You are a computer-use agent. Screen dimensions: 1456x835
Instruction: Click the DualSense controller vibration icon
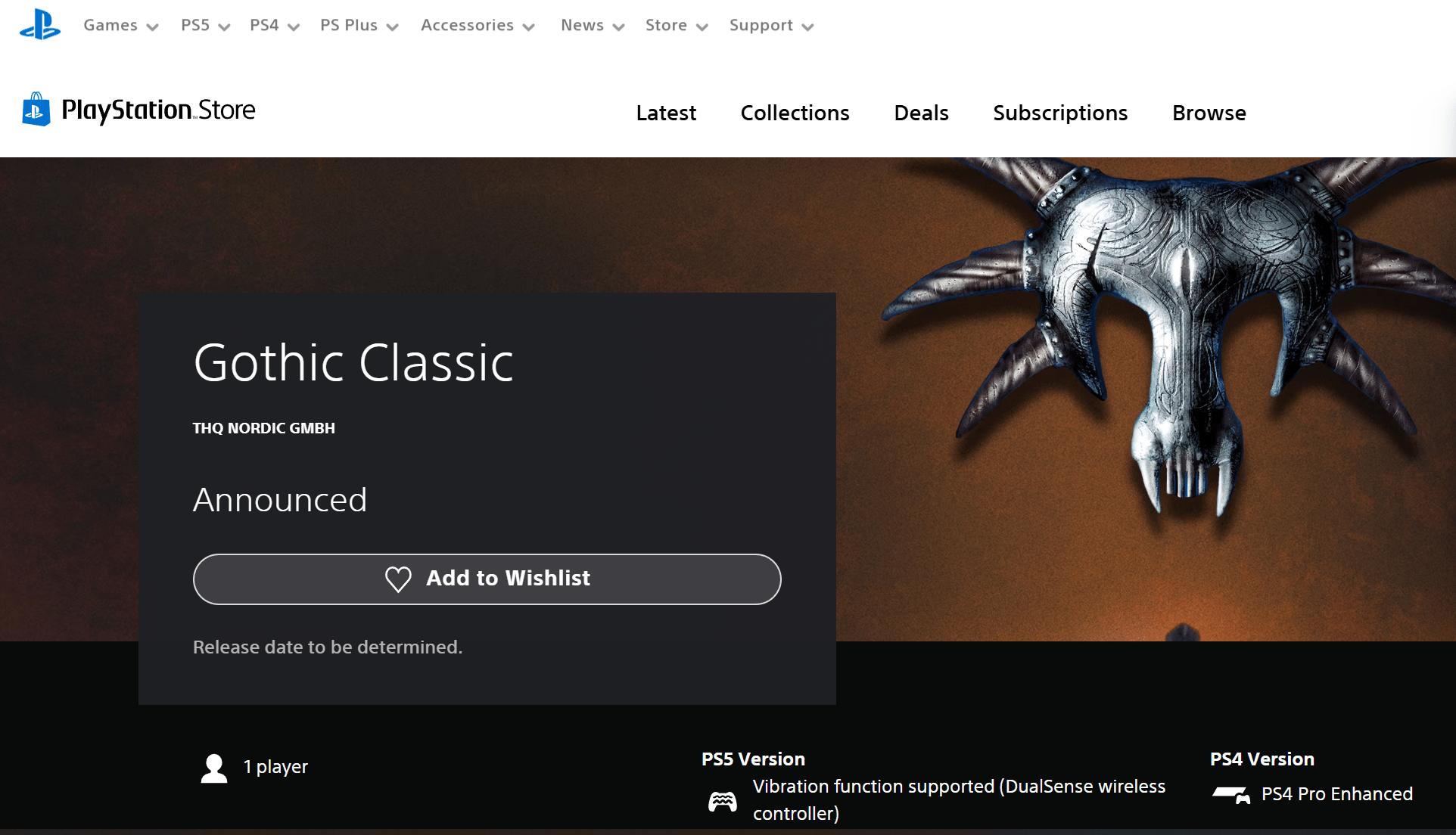[722, 801]
